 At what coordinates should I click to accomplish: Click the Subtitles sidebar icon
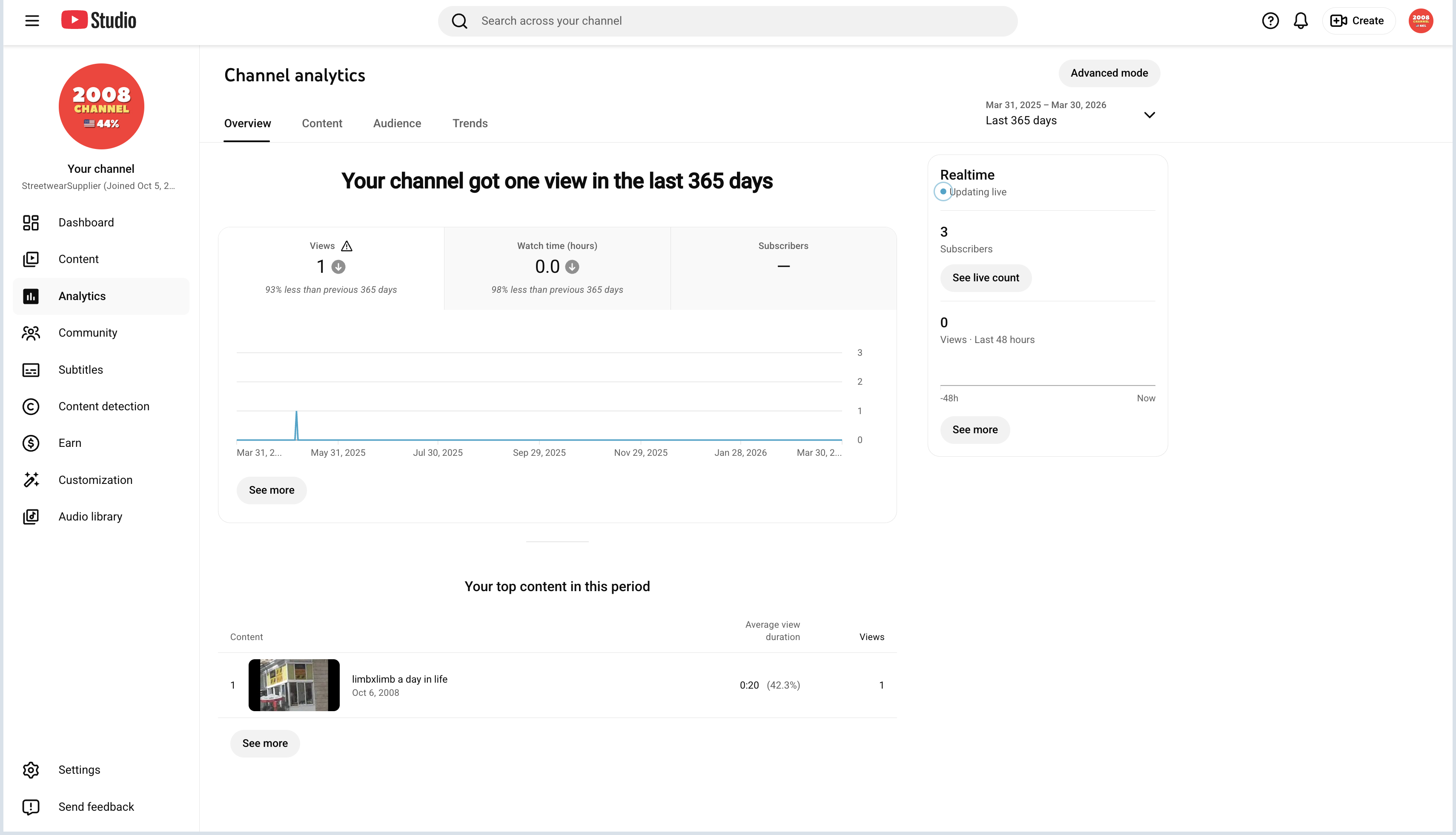(x=31, y=370)
